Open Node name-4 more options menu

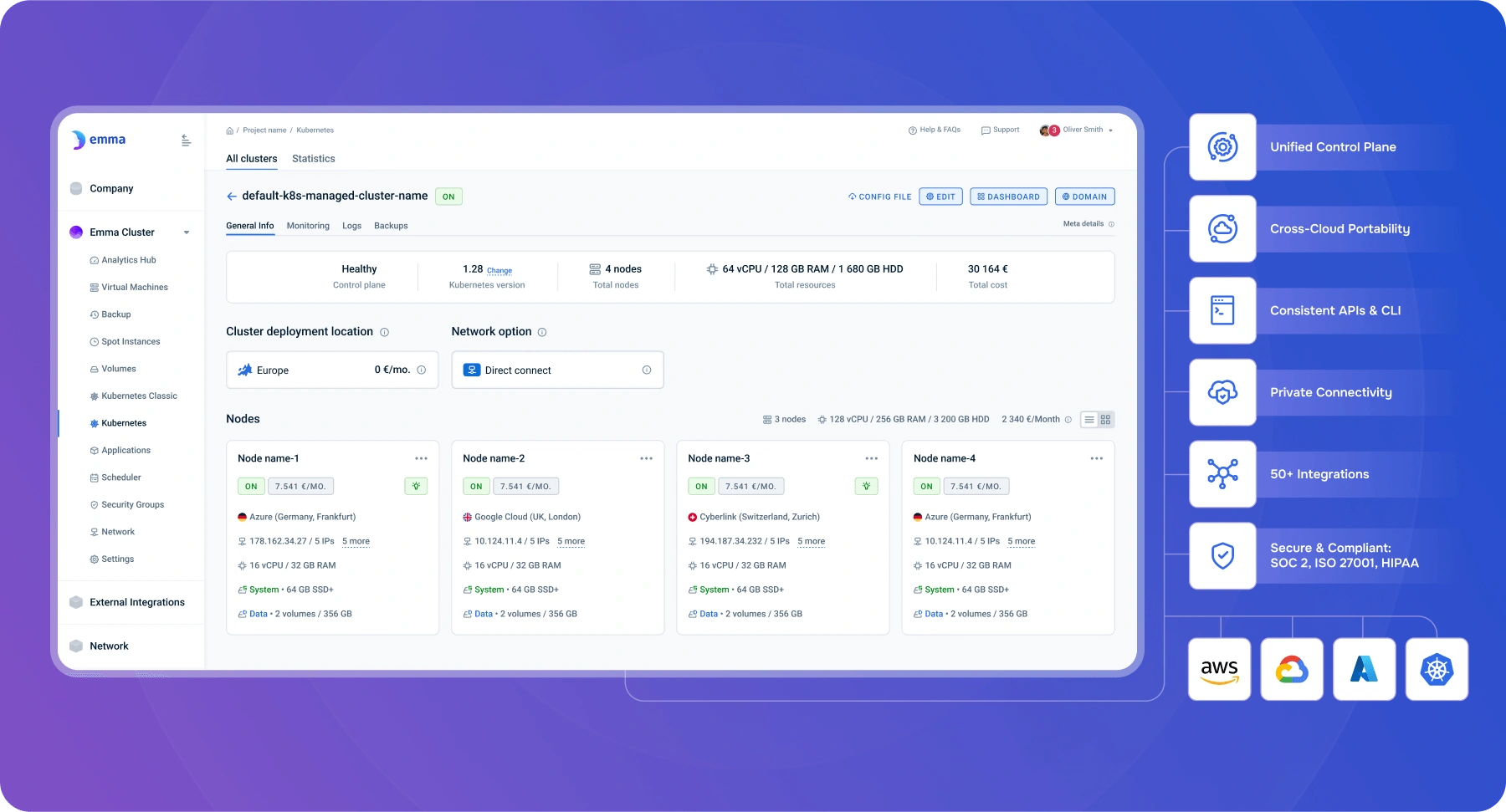pos(1097,458)
